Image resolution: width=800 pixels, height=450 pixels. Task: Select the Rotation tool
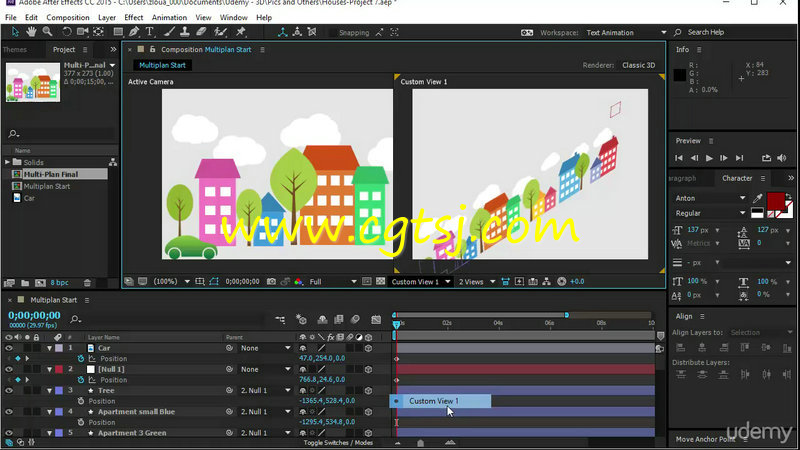pos(67,32)
